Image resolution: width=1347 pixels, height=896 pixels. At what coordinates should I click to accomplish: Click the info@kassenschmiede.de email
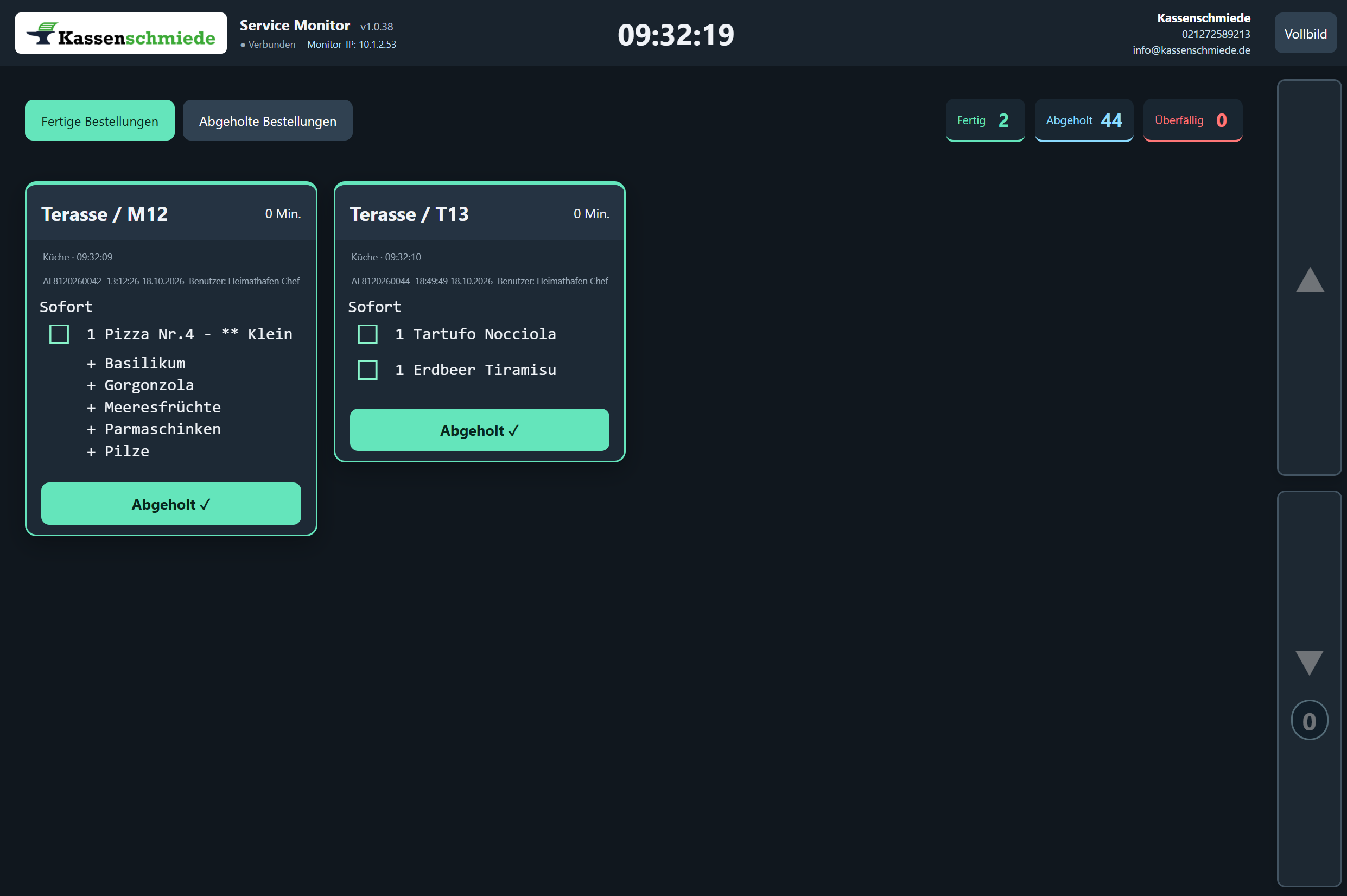click(1191, 50)
